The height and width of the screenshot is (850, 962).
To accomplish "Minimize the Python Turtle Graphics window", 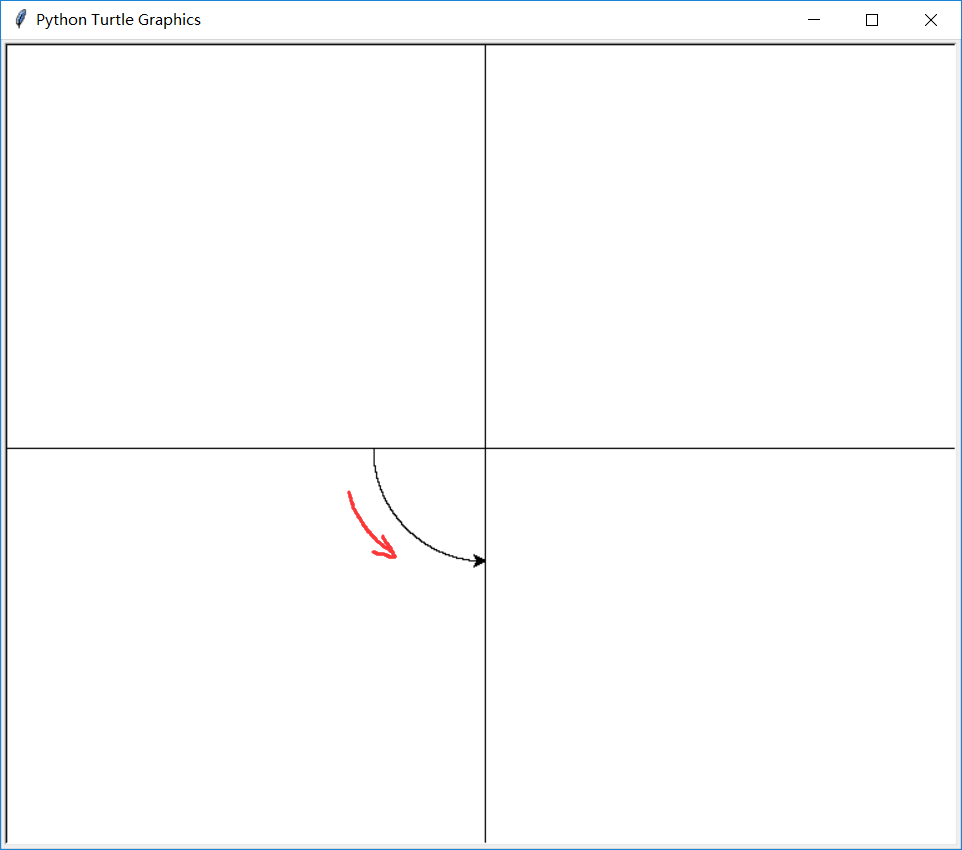I will (x=814, y=20).
